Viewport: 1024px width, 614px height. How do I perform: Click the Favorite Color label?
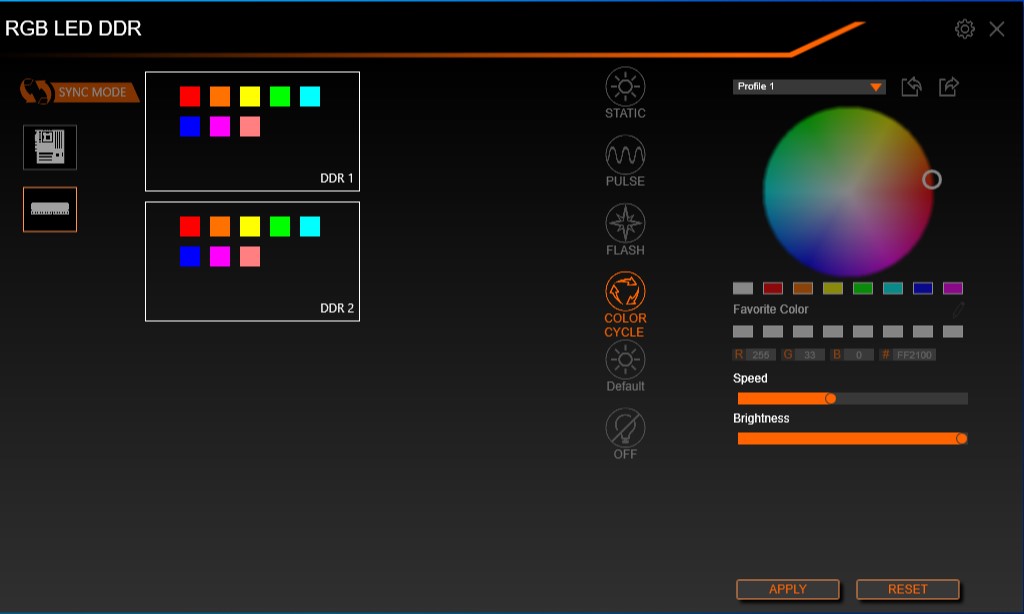click(771, 309)
